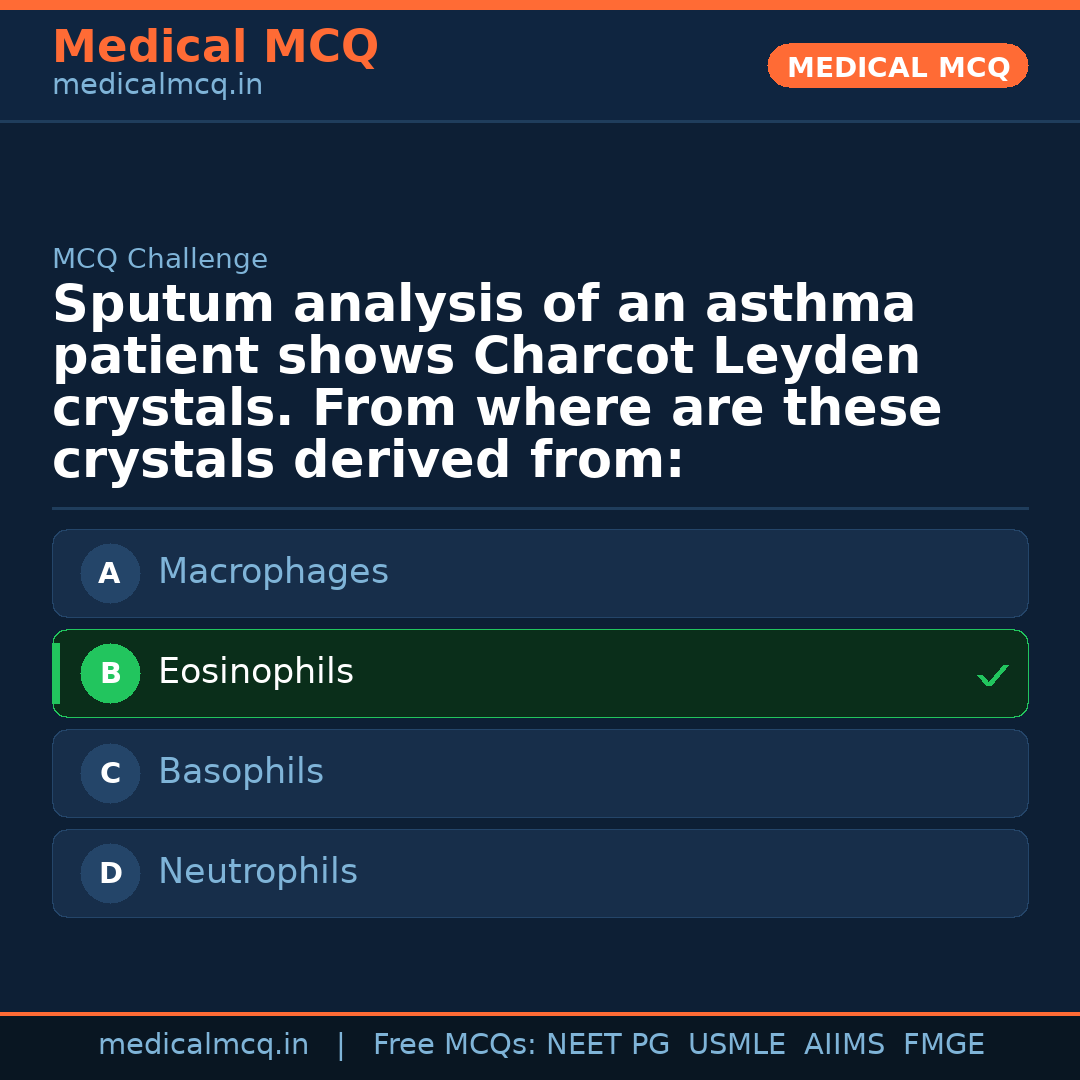1080x1080 pixels.
Task: Click USMLE in the footer
Action: (x=736, y=1045)
